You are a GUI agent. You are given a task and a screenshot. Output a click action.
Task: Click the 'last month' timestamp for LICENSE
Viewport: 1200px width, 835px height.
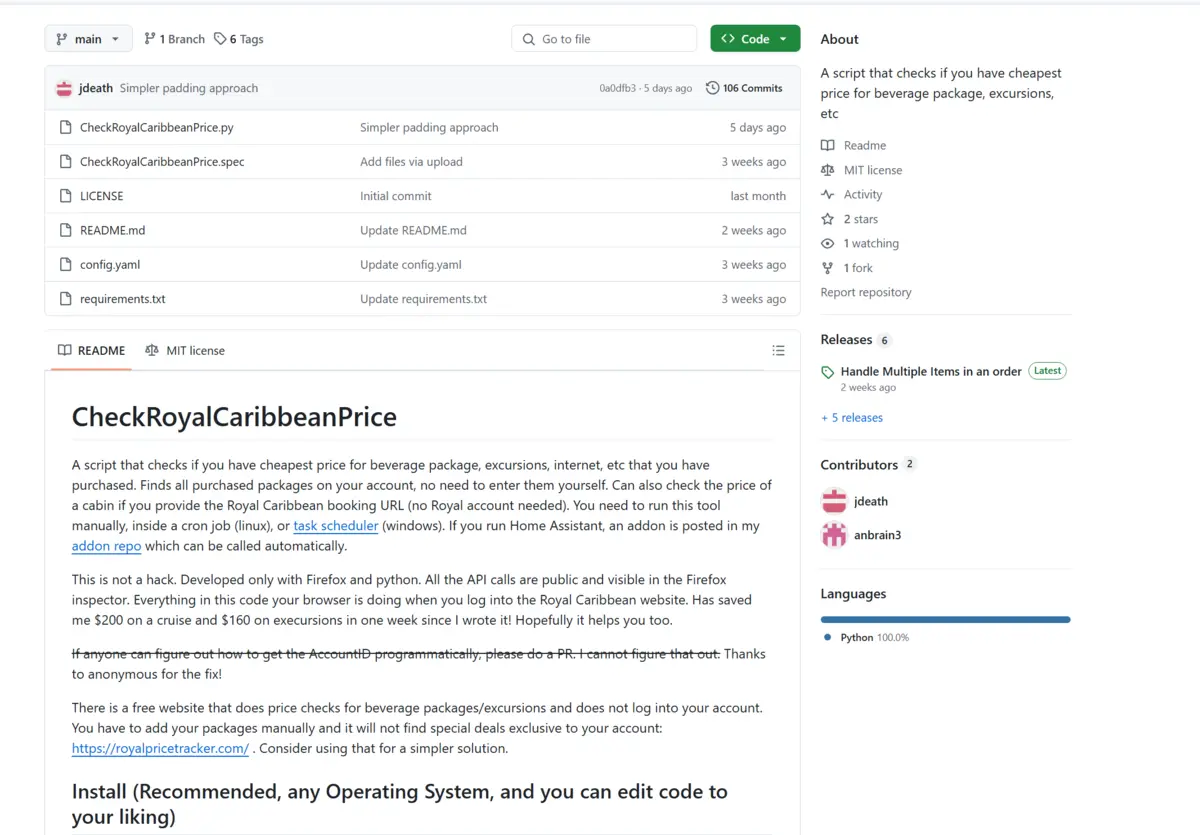758,196
